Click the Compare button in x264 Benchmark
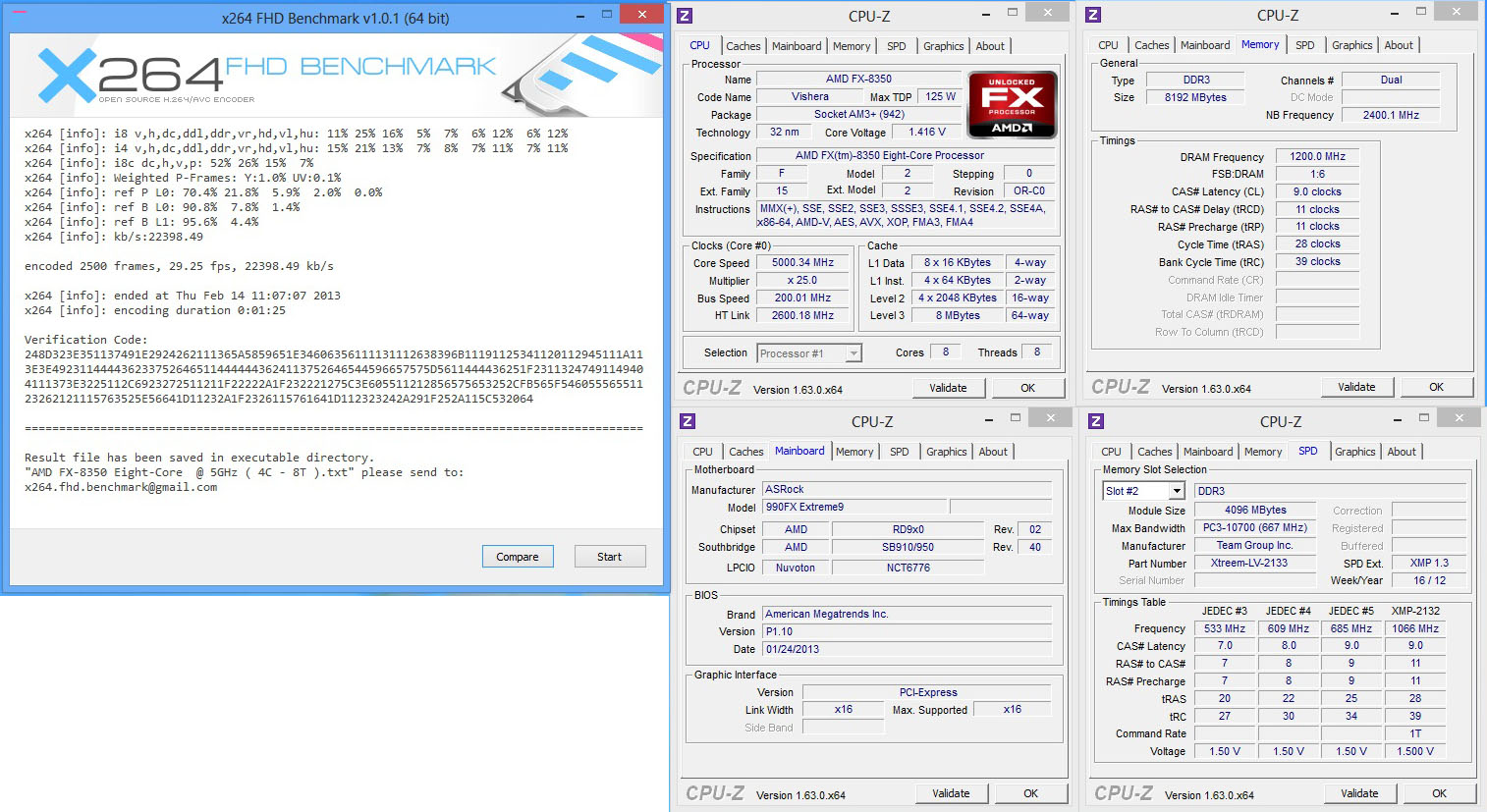The height and width of the screenshot is (812, 1487). click(518, 557)
